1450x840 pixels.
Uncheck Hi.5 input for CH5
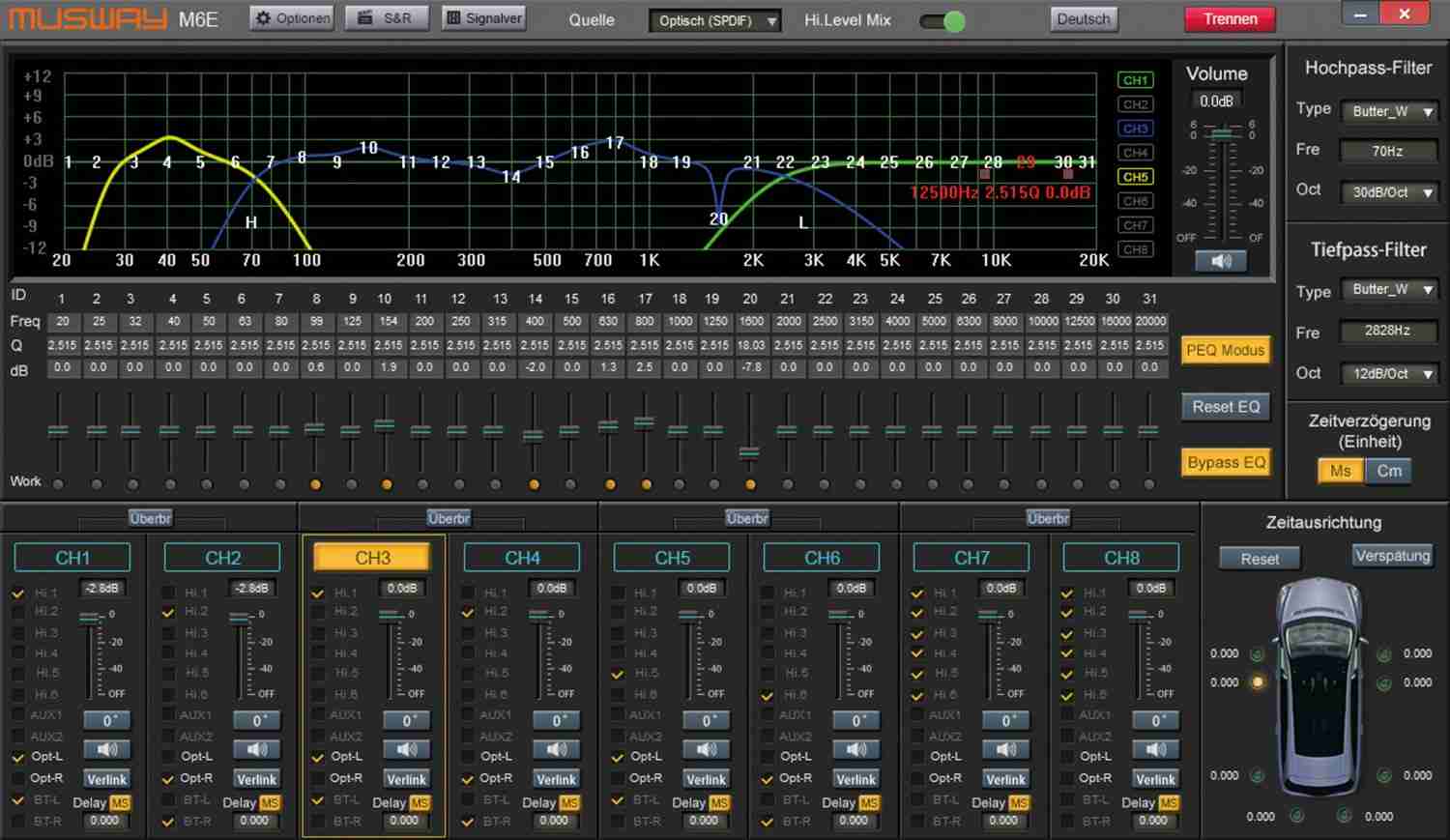[618, 674]
